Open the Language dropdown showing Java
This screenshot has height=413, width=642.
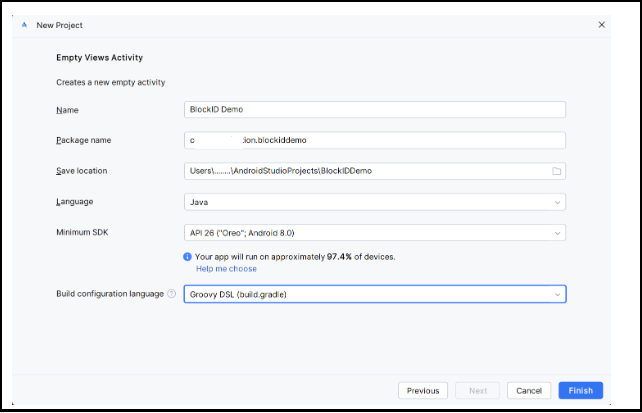(x=375, y=202)
